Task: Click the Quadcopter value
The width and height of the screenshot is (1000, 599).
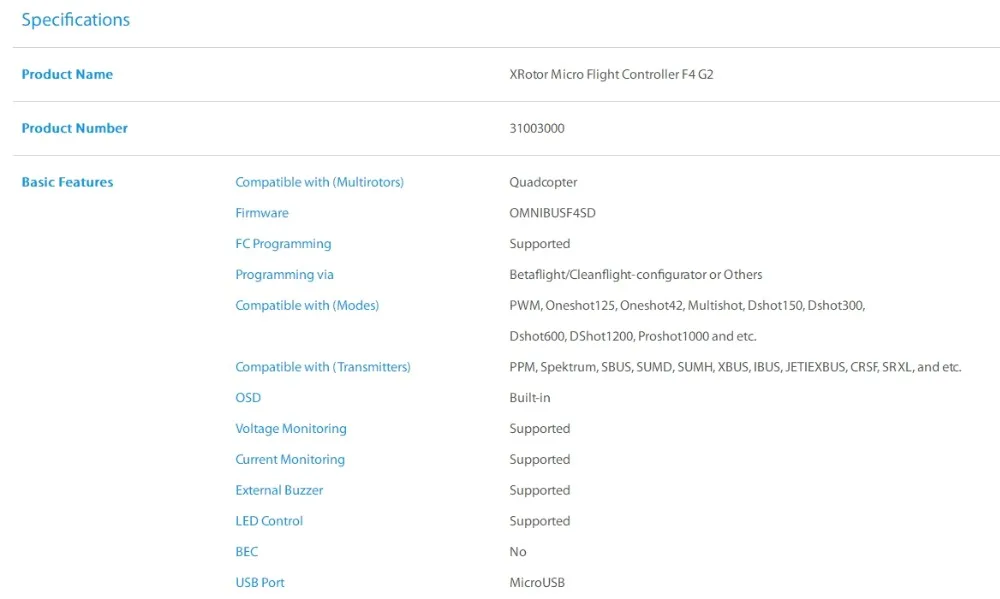Action: [x=543, y=182]
